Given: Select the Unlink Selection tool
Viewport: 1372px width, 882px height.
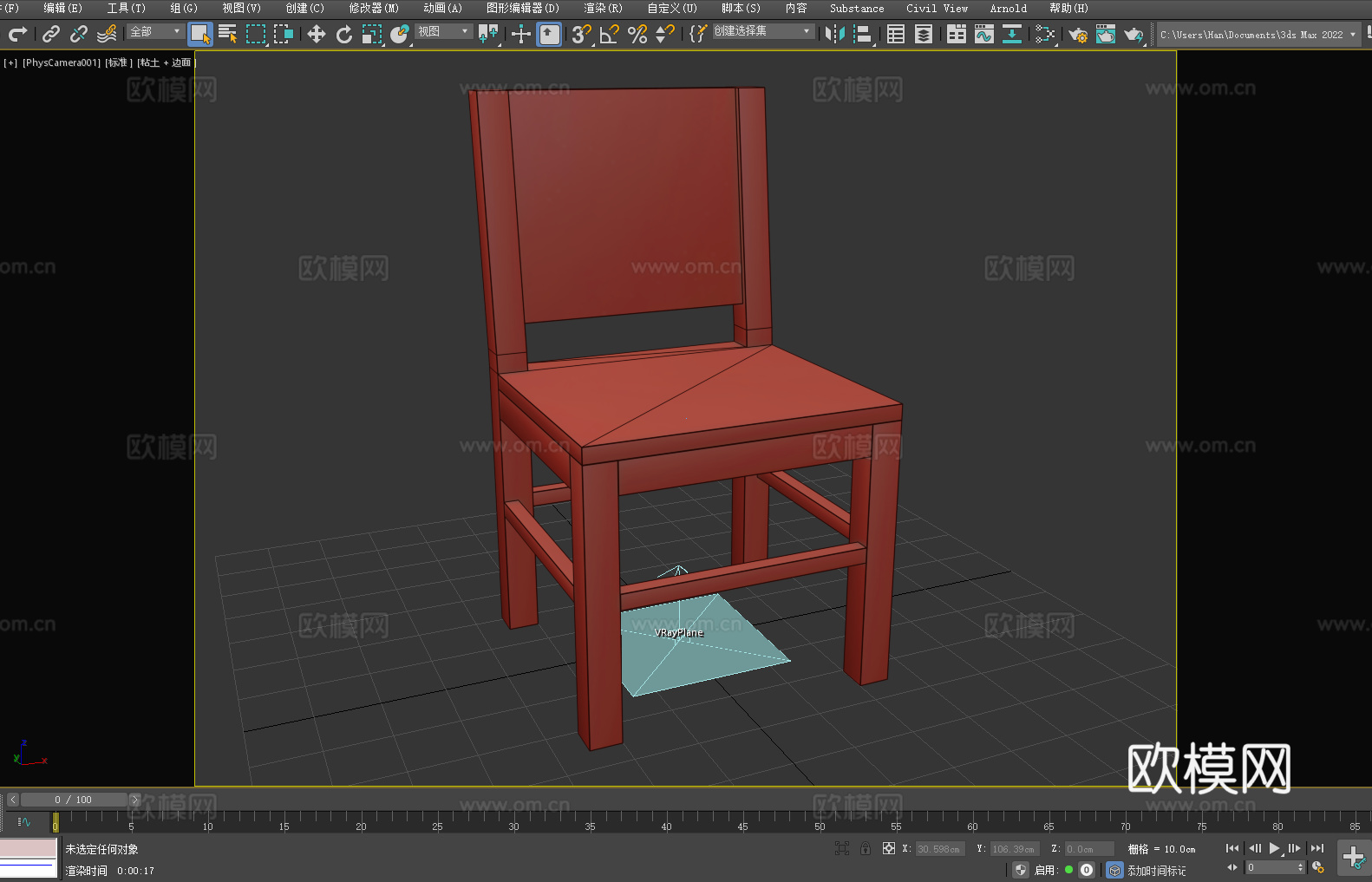Looking at the screenshot, I should pyautogui.click(x=79, y=34).
